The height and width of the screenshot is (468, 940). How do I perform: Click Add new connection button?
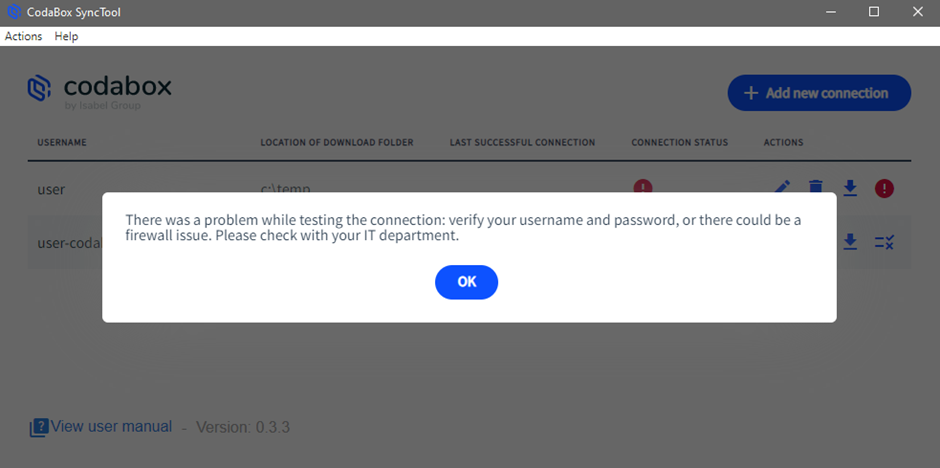[x=819, y=93]
